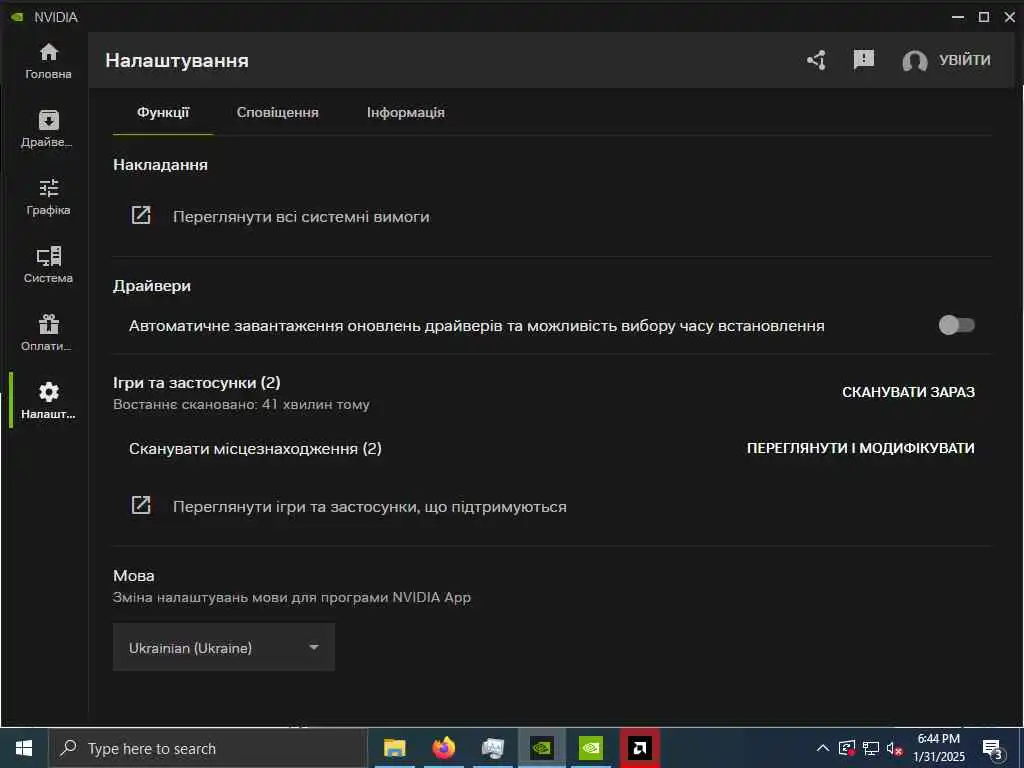Click the Ігри та застосунки (2) heading
Viewport: 1024px width, 768px height.
click(197, 383)
